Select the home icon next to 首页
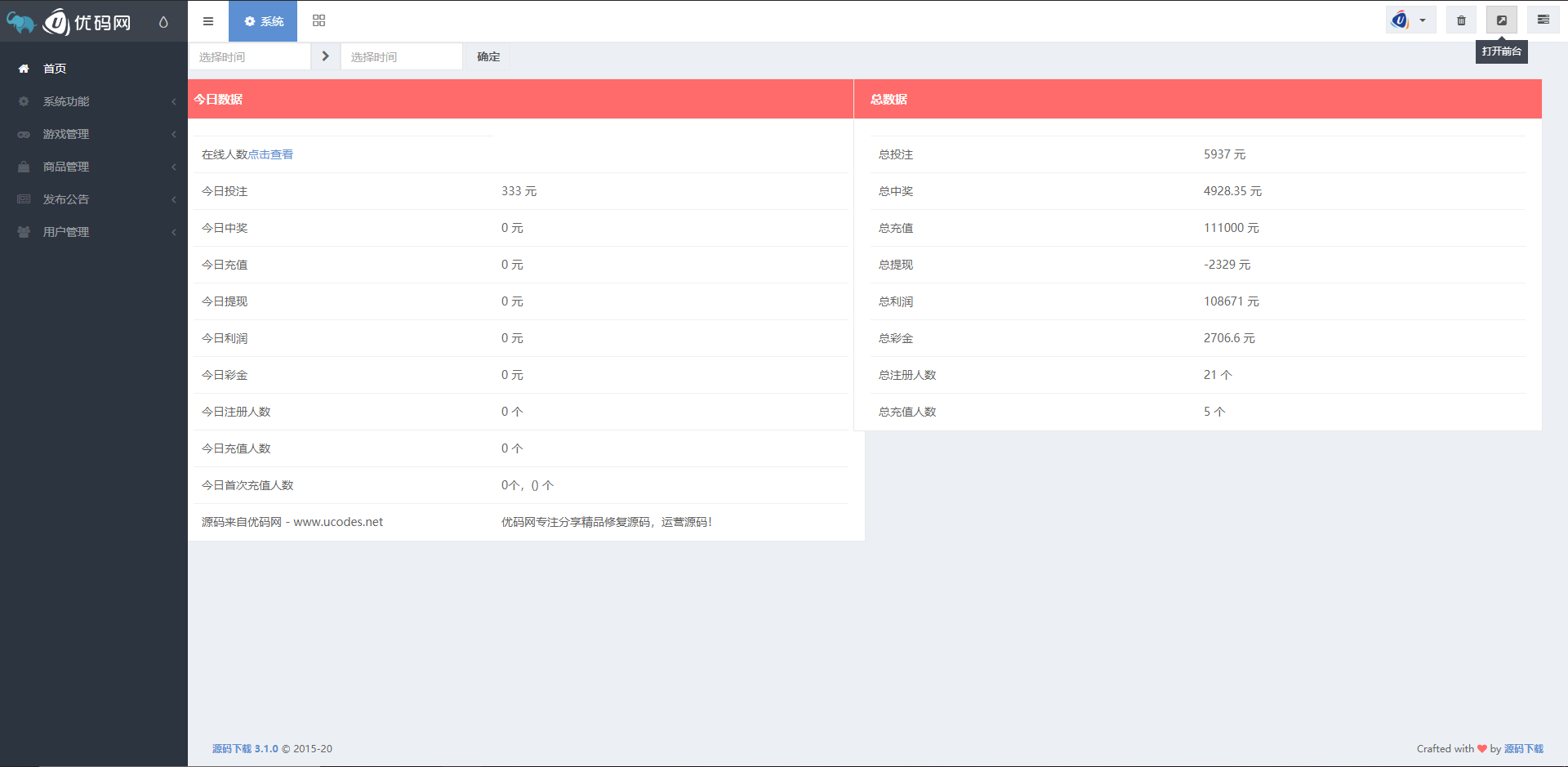This screenshot has height=767, width=1568. pyautogui.click(x=23, y=69)
